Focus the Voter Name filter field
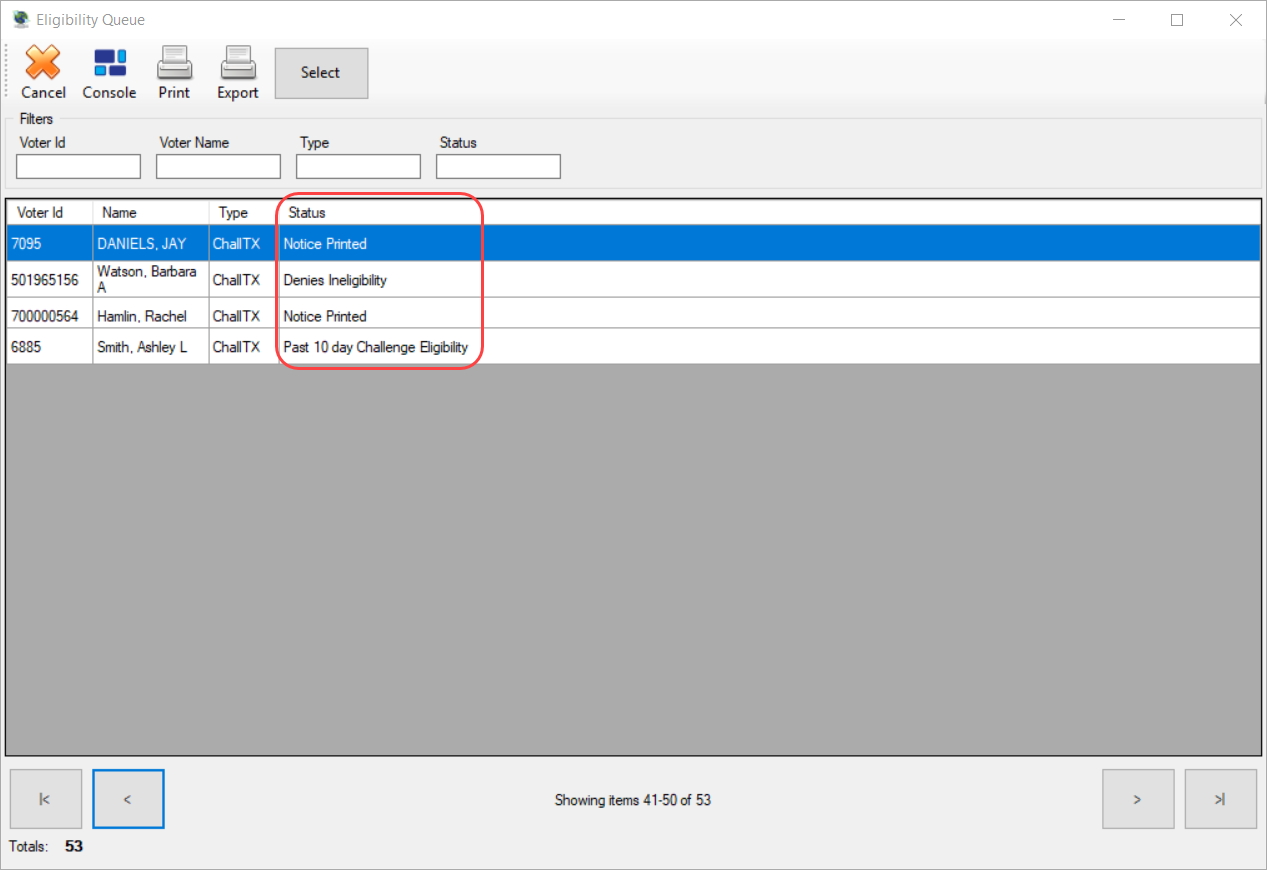This screenshot has height=870, width=1267. (x=219, y=166)
